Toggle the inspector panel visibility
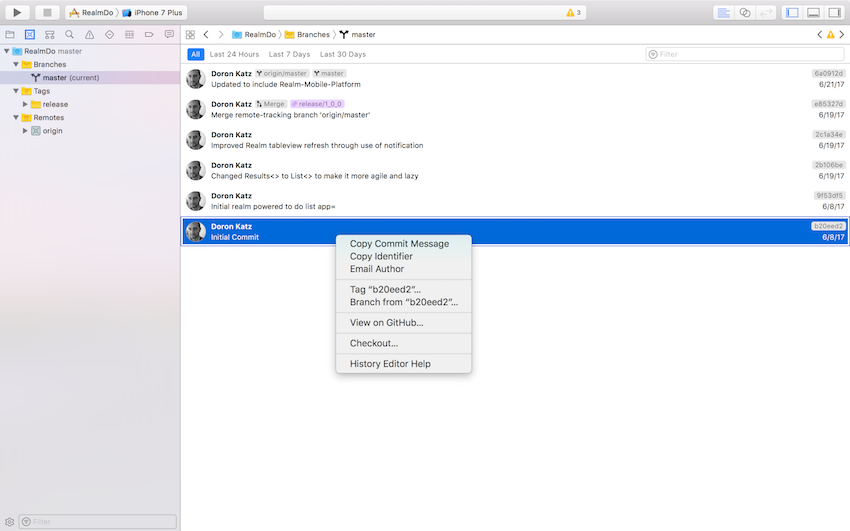The height and width of the screenshot is (531, 850). point(834,12)
